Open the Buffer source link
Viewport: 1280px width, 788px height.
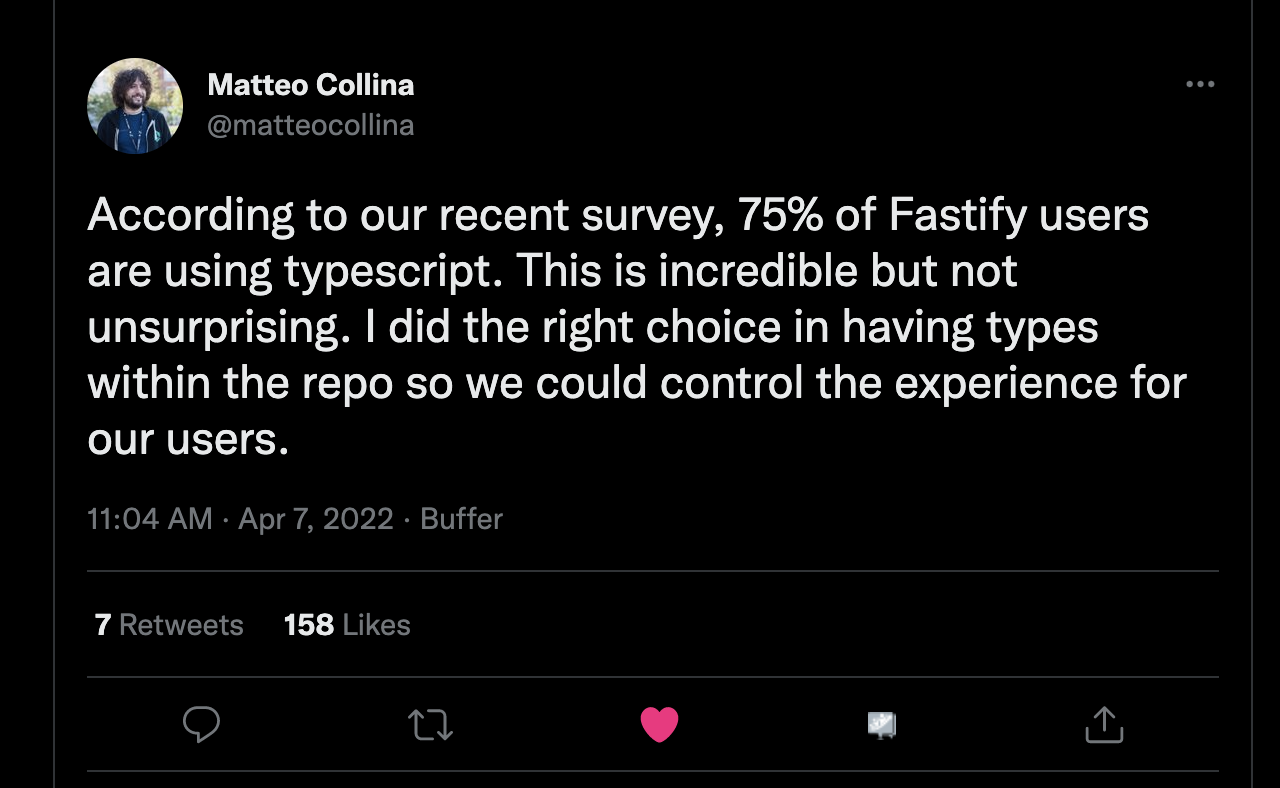tap(461, 518)
